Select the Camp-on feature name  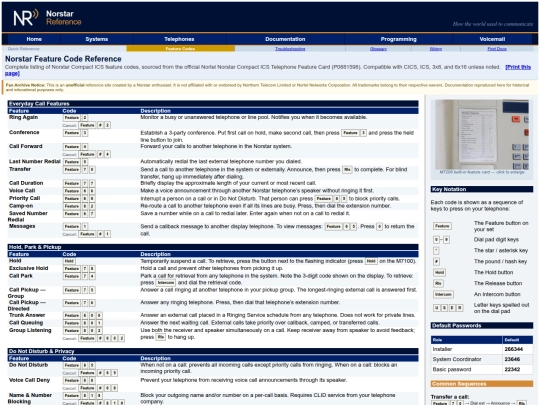(21, 206)
